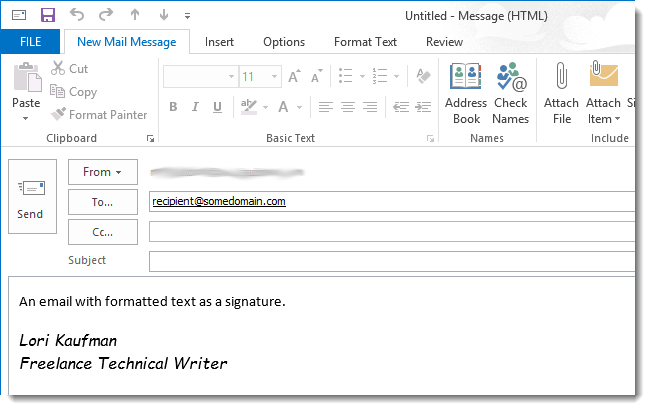Open the Attach Item menu
Screen dimensions: 650x410
tap(604, 93)
